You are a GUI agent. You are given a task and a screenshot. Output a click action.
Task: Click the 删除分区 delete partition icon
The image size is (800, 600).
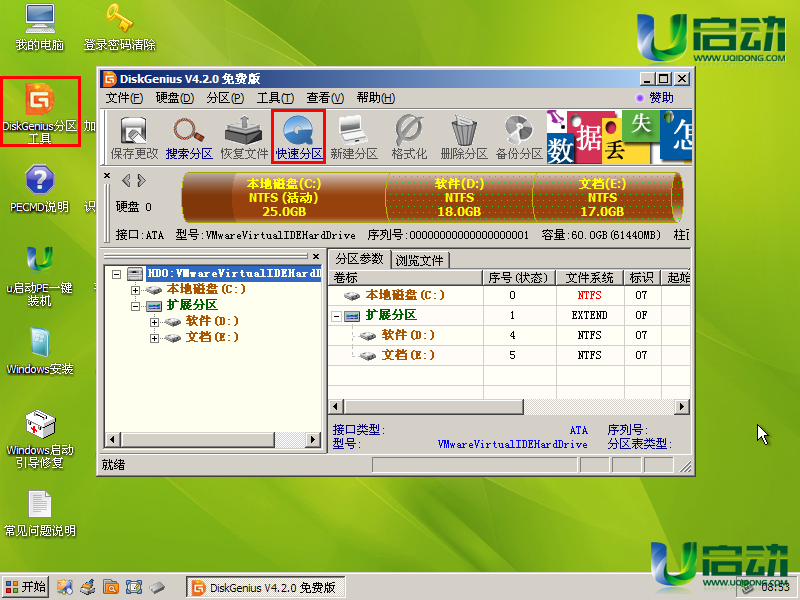pyautogui.click(x=464, y=137)
